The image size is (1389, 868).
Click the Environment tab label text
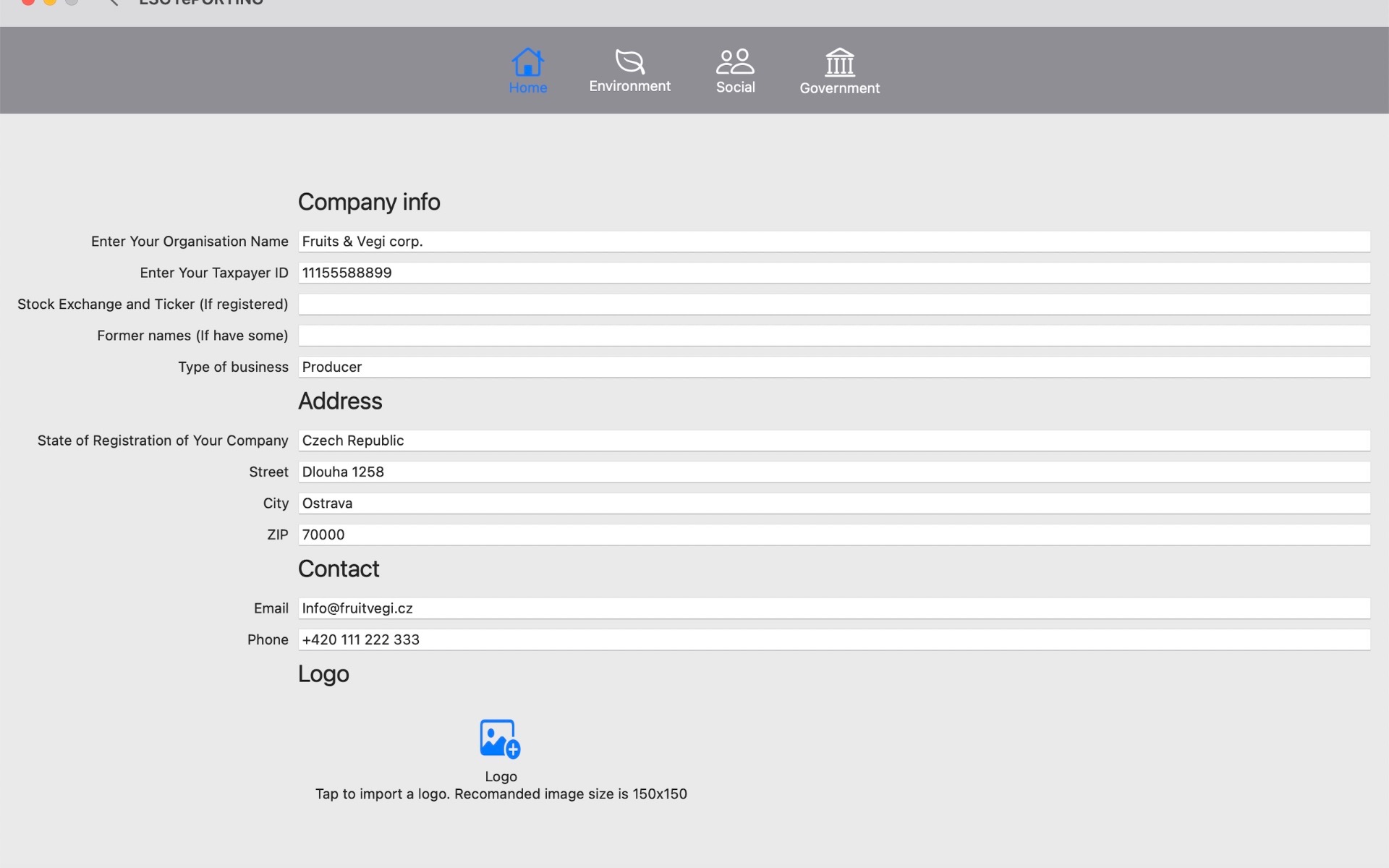629,86
